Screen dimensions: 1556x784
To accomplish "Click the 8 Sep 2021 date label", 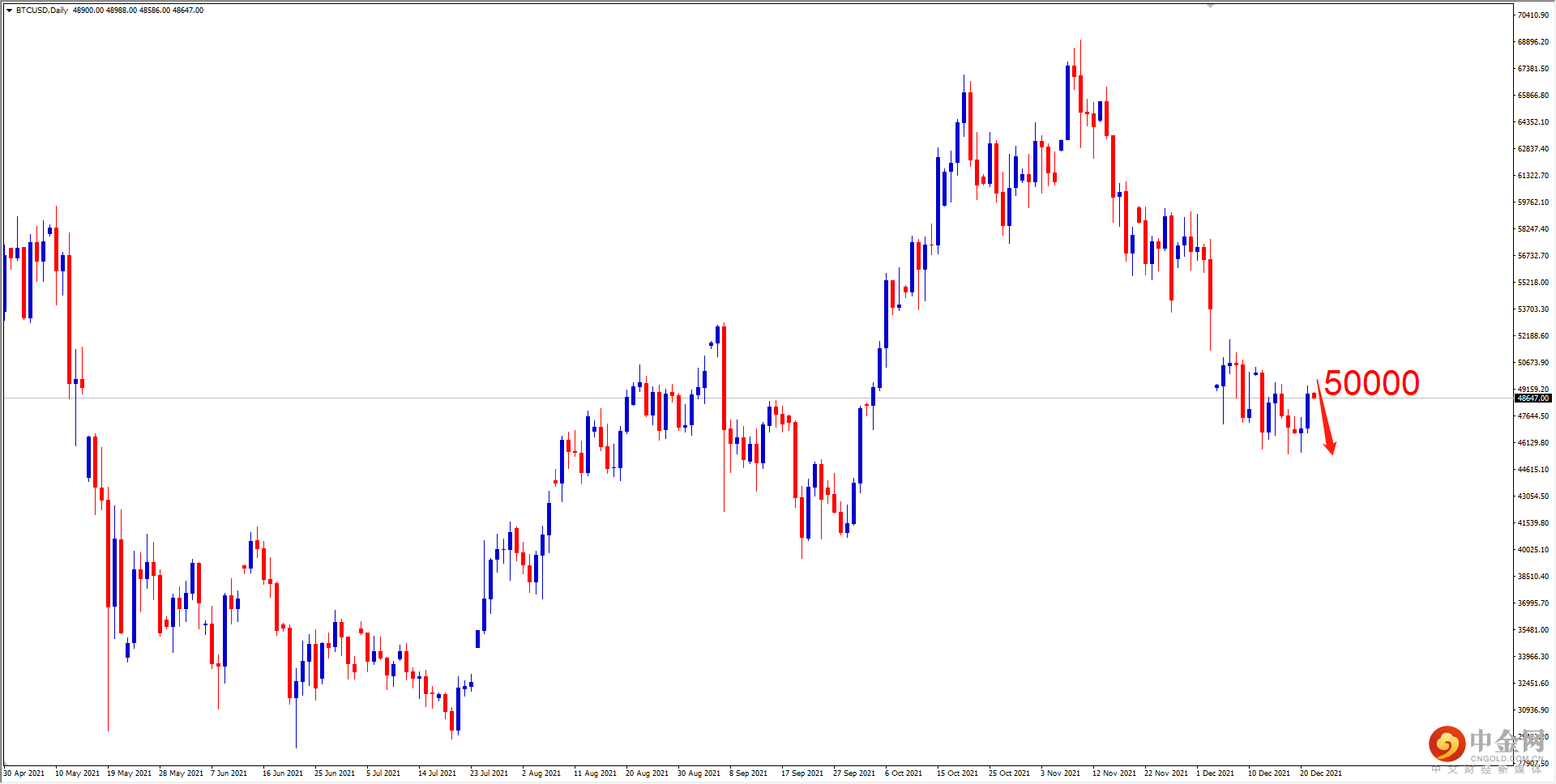I will click(748, 773).
